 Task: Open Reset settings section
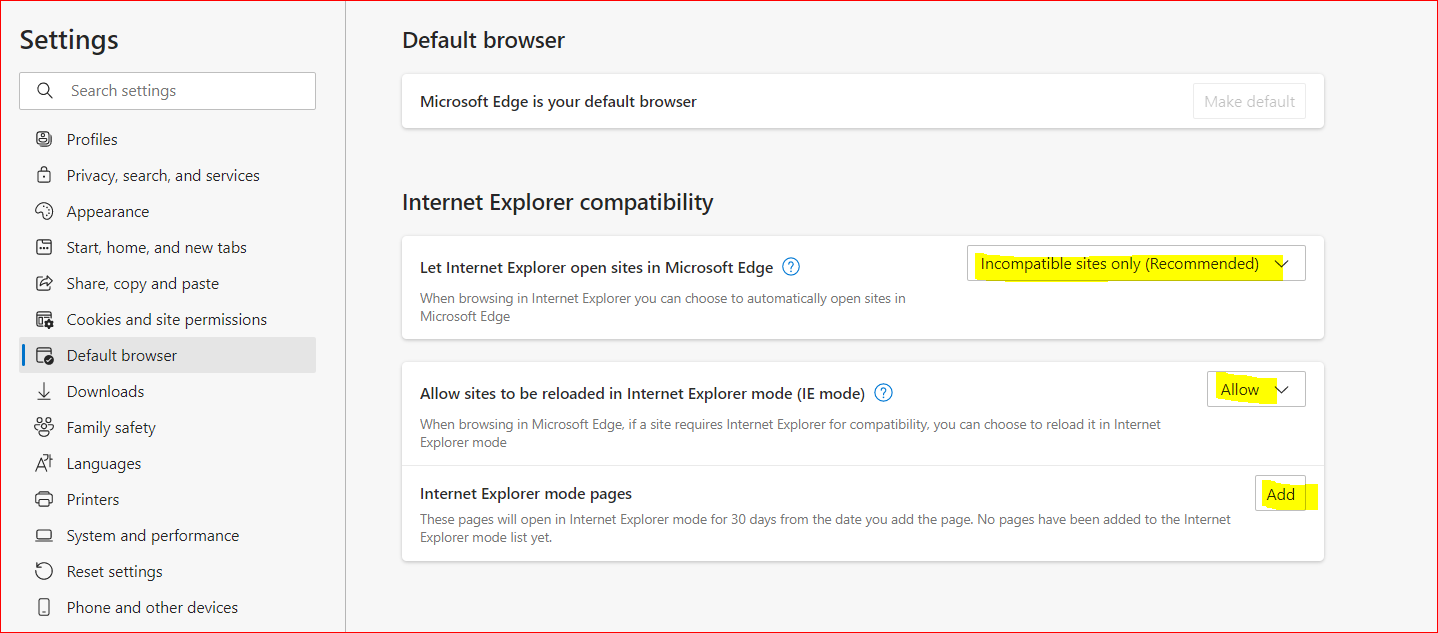coord(114,571)
